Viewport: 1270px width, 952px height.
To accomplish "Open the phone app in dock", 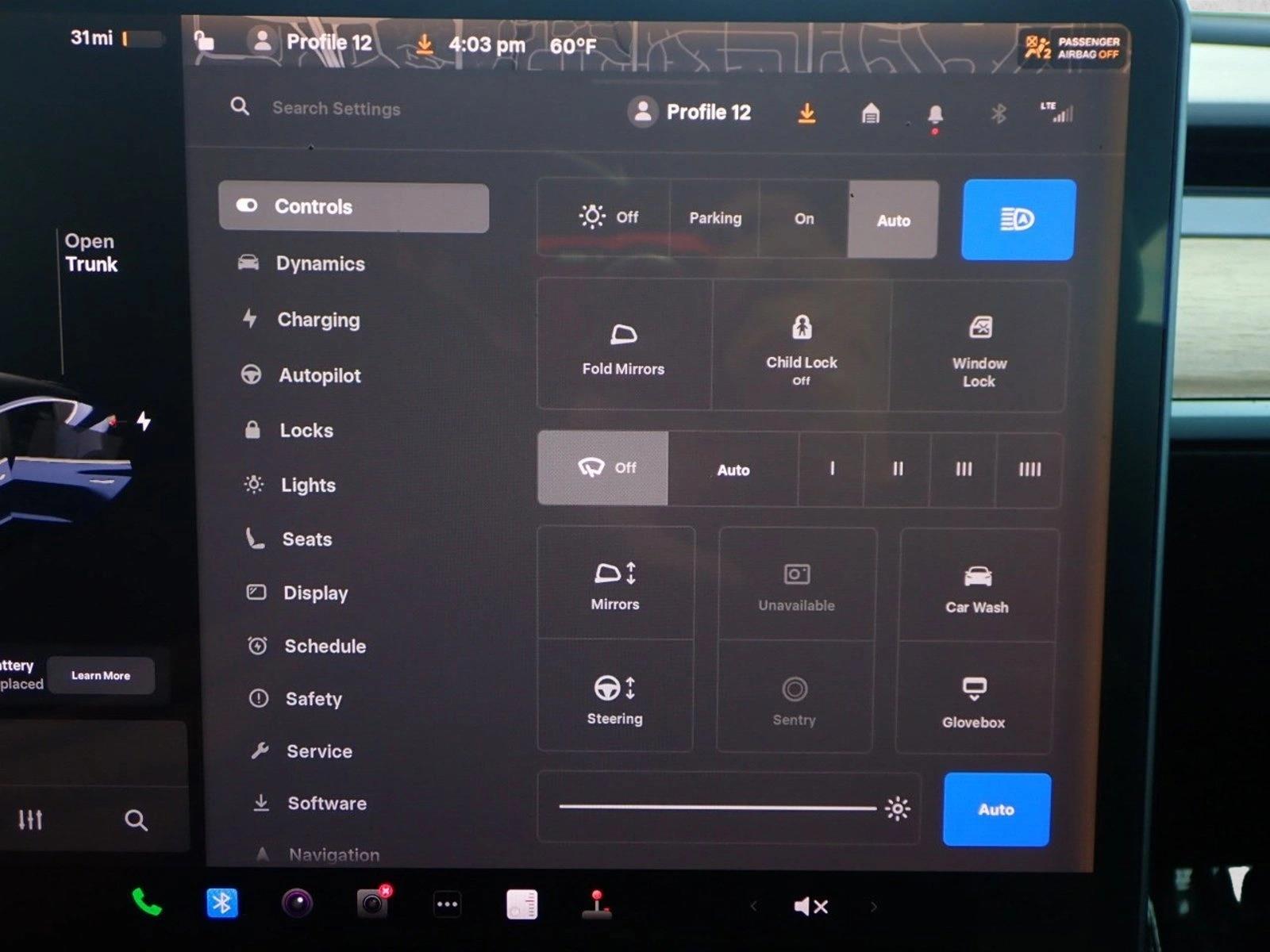I will tap(147, 903).
